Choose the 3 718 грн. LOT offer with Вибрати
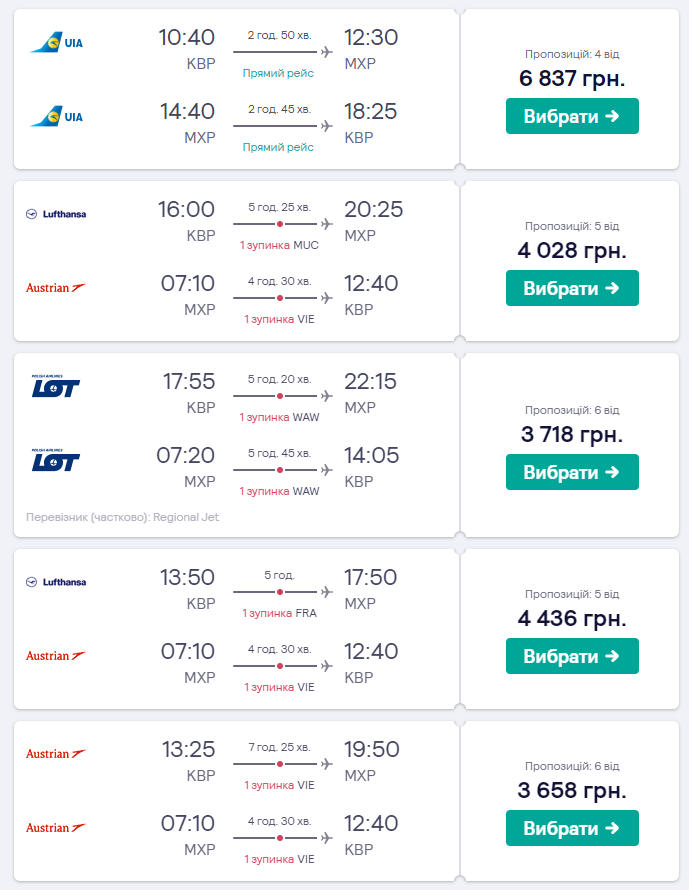Image resolution: width=689 pixels, height=890 pixels. click(x=572, y=472)
